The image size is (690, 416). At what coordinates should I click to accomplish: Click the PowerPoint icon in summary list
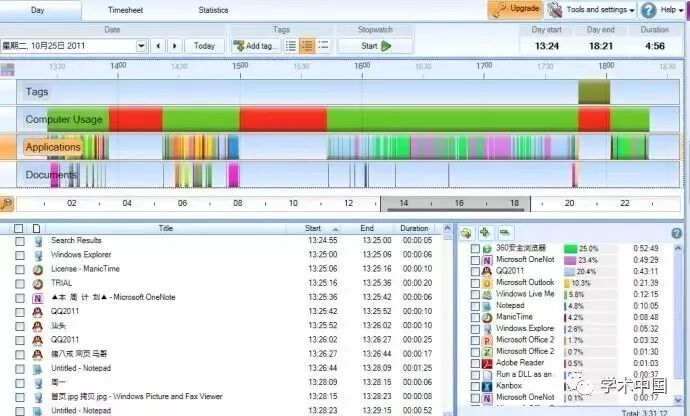point(487,340)
